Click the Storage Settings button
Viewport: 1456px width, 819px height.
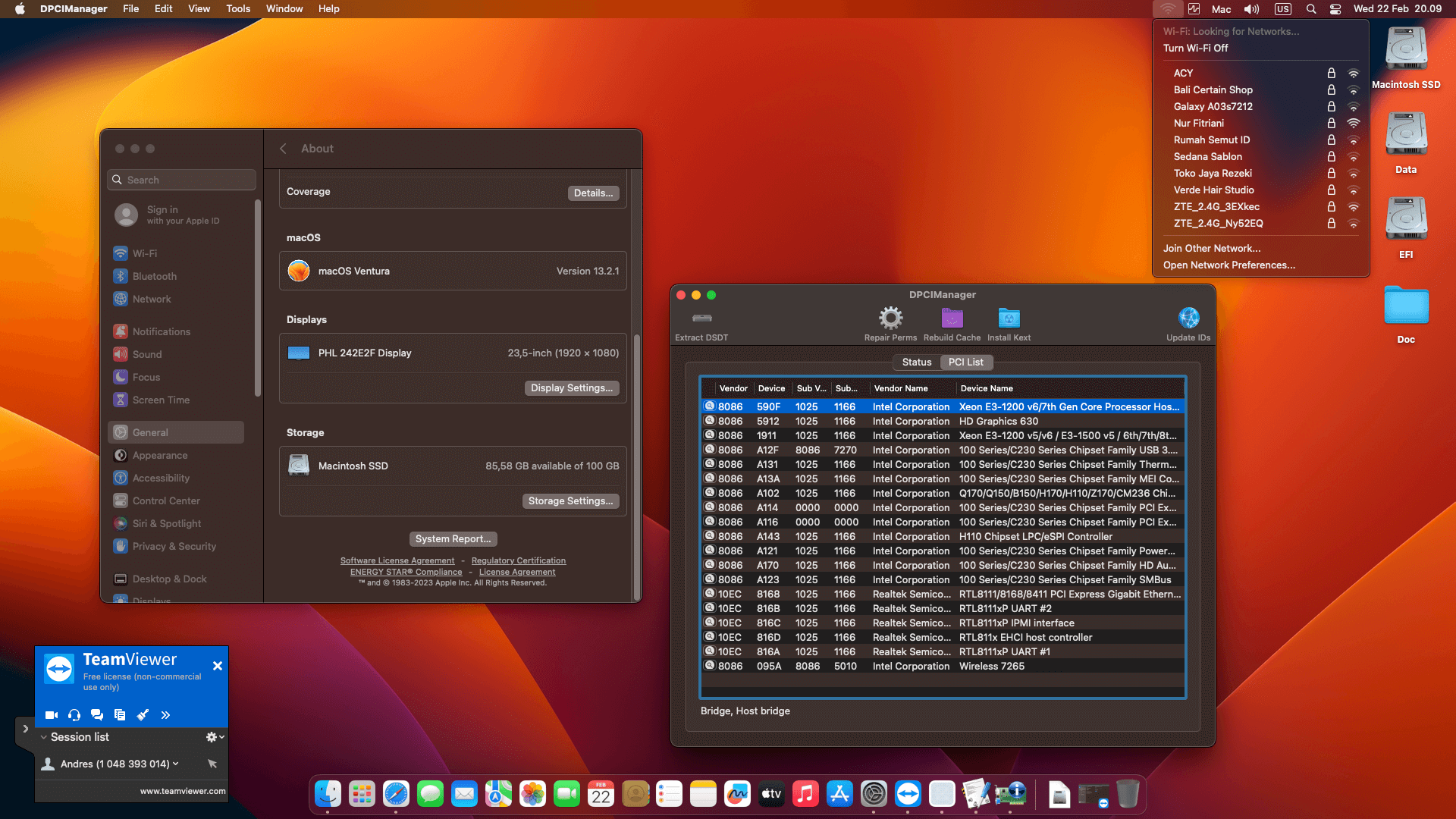pos(570,501)
